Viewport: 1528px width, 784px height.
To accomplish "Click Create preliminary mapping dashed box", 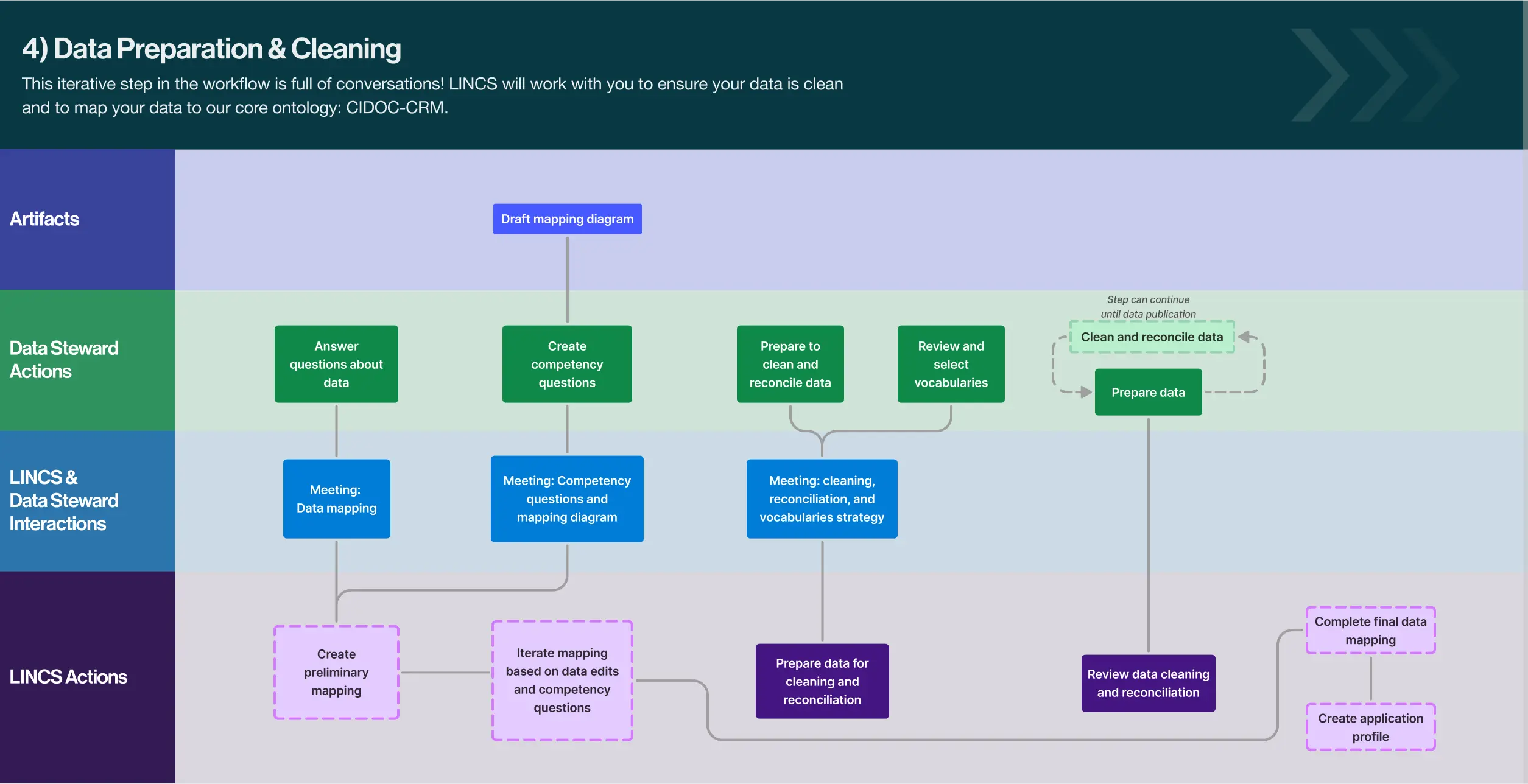I will point(336,672).
